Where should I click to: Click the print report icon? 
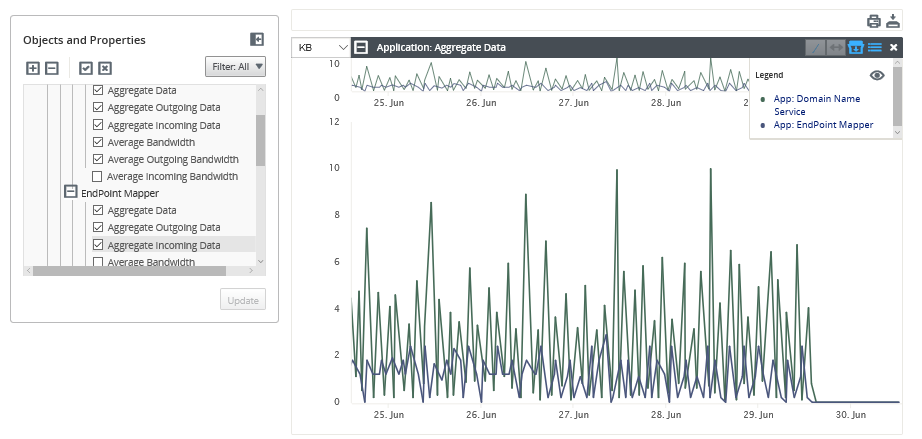pos(874,21)
